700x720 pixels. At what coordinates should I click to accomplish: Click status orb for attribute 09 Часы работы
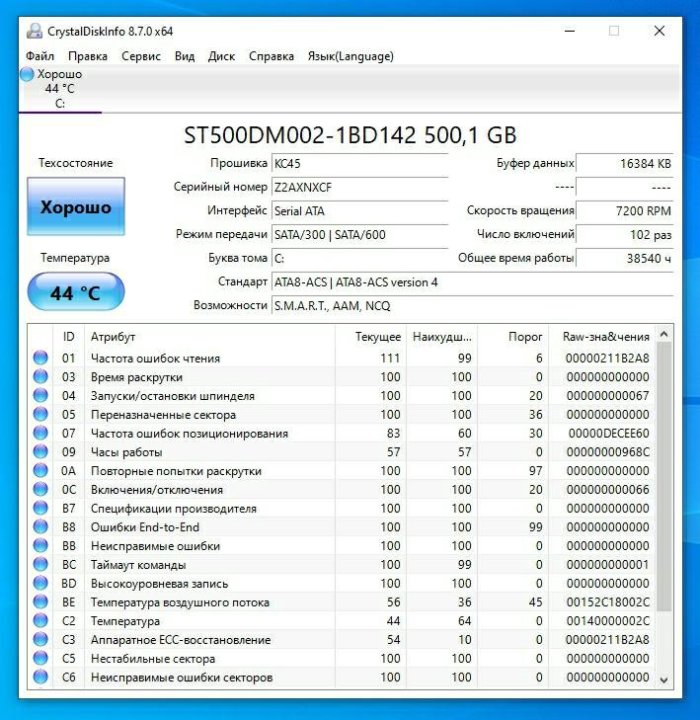point(40,452)
